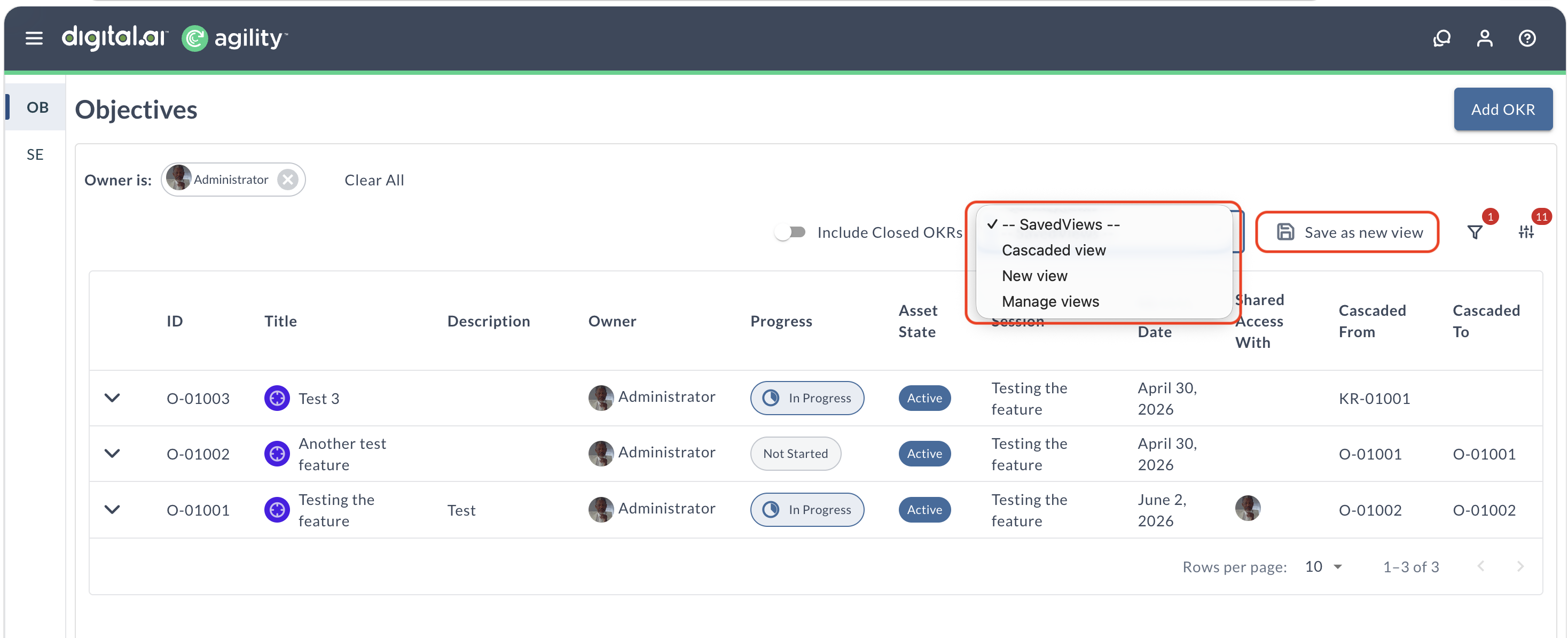The width and height of the screenshot is (1568, 638).
Task: Switch to OB sidebar tab
Action: pyautogui.click(x=36, y=107)
